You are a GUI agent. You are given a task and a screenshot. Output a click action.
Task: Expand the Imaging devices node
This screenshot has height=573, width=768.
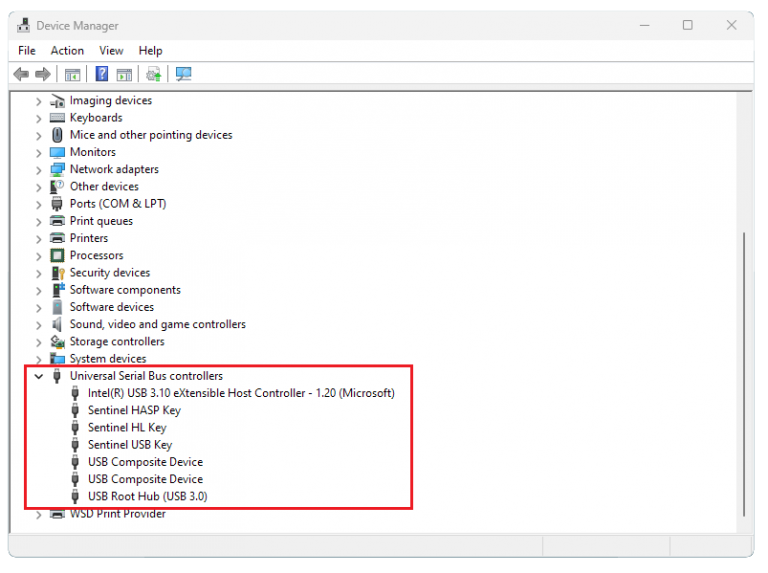[x=39, y=101]
